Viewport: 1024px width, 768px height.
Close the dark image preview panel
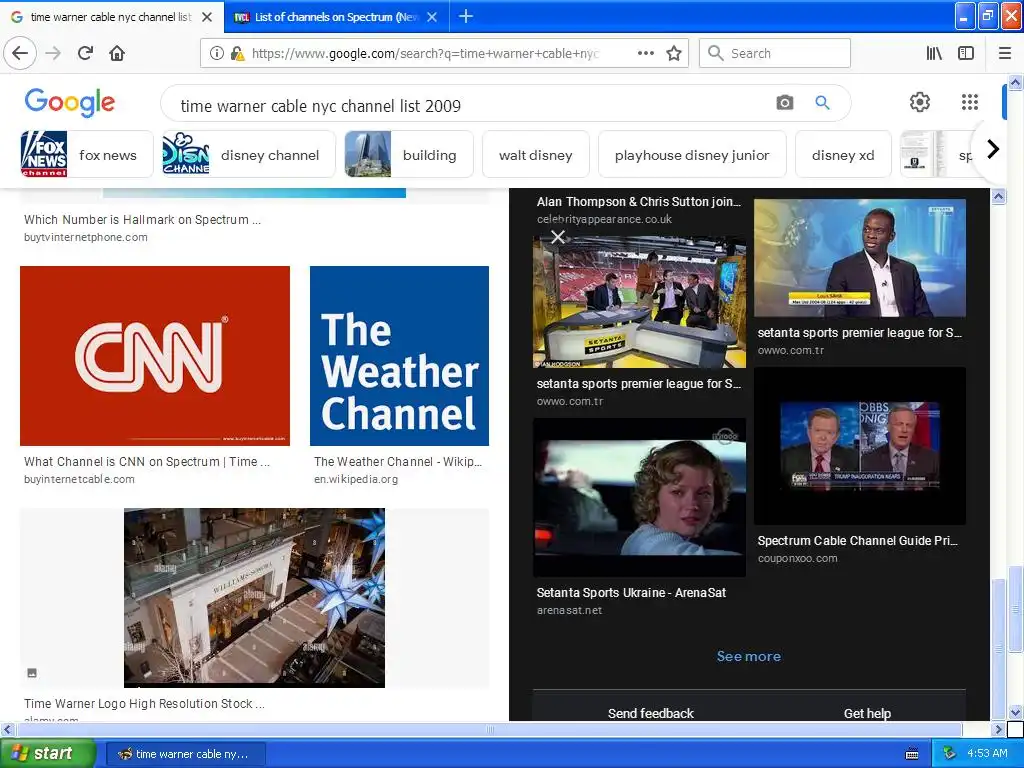click(x=558, y=237)
